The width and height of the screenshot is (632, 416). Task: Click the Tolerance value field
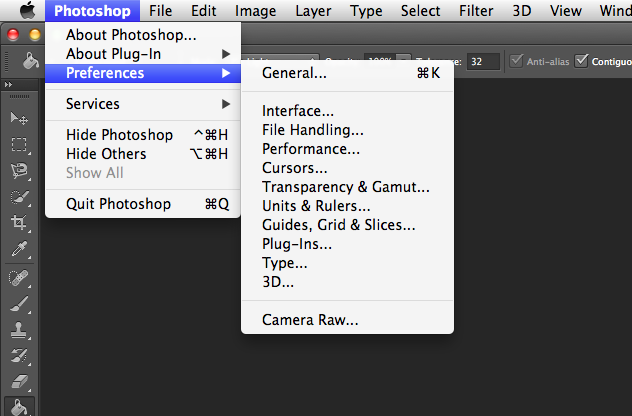(483, 62)
